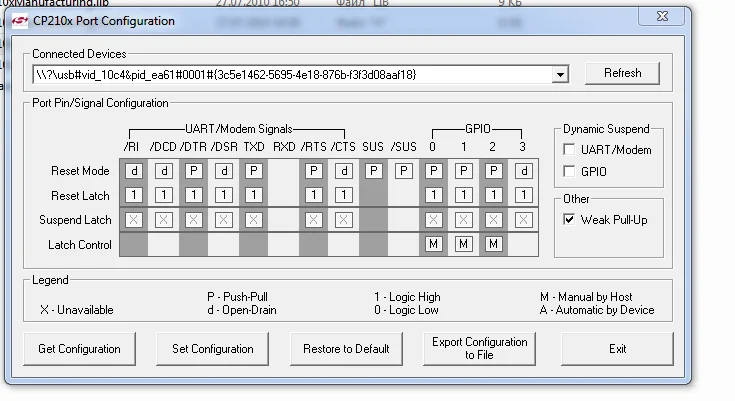Click Export Configuration to File

(x=479, y=349)
